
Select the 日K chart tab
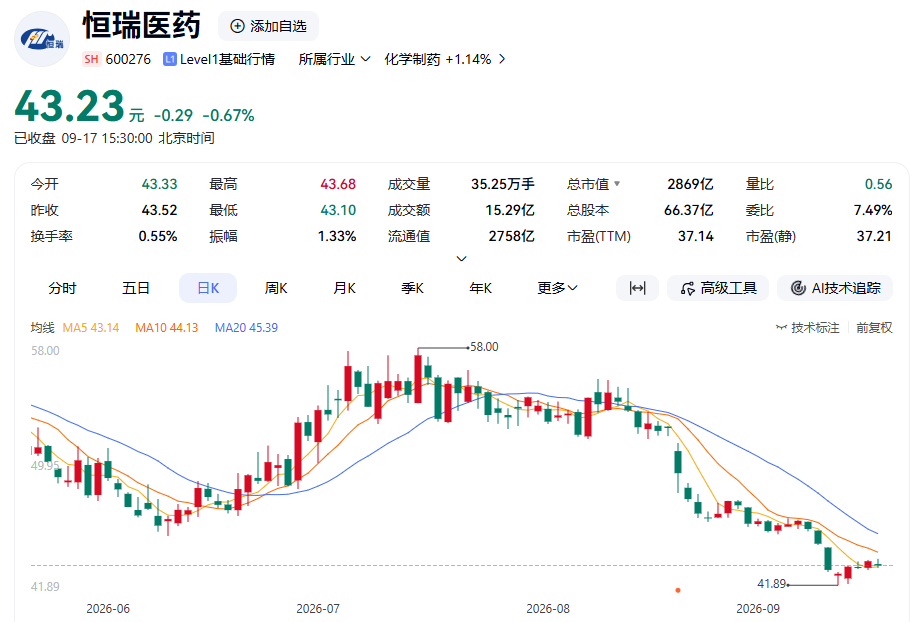pyautogui.click(x=208, y=288)
